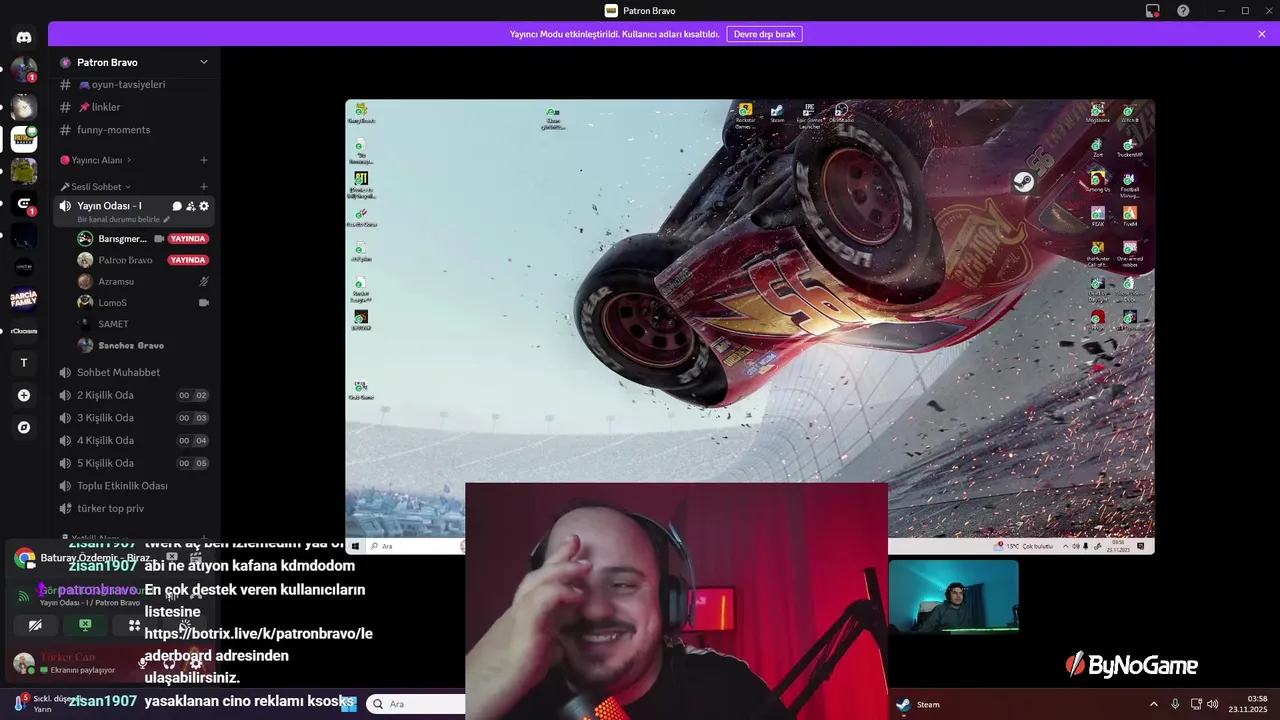Viewport: 1280px width, 720px height.
Task: Expand the Yayıncı Alanı category
Action: (96, 160)
